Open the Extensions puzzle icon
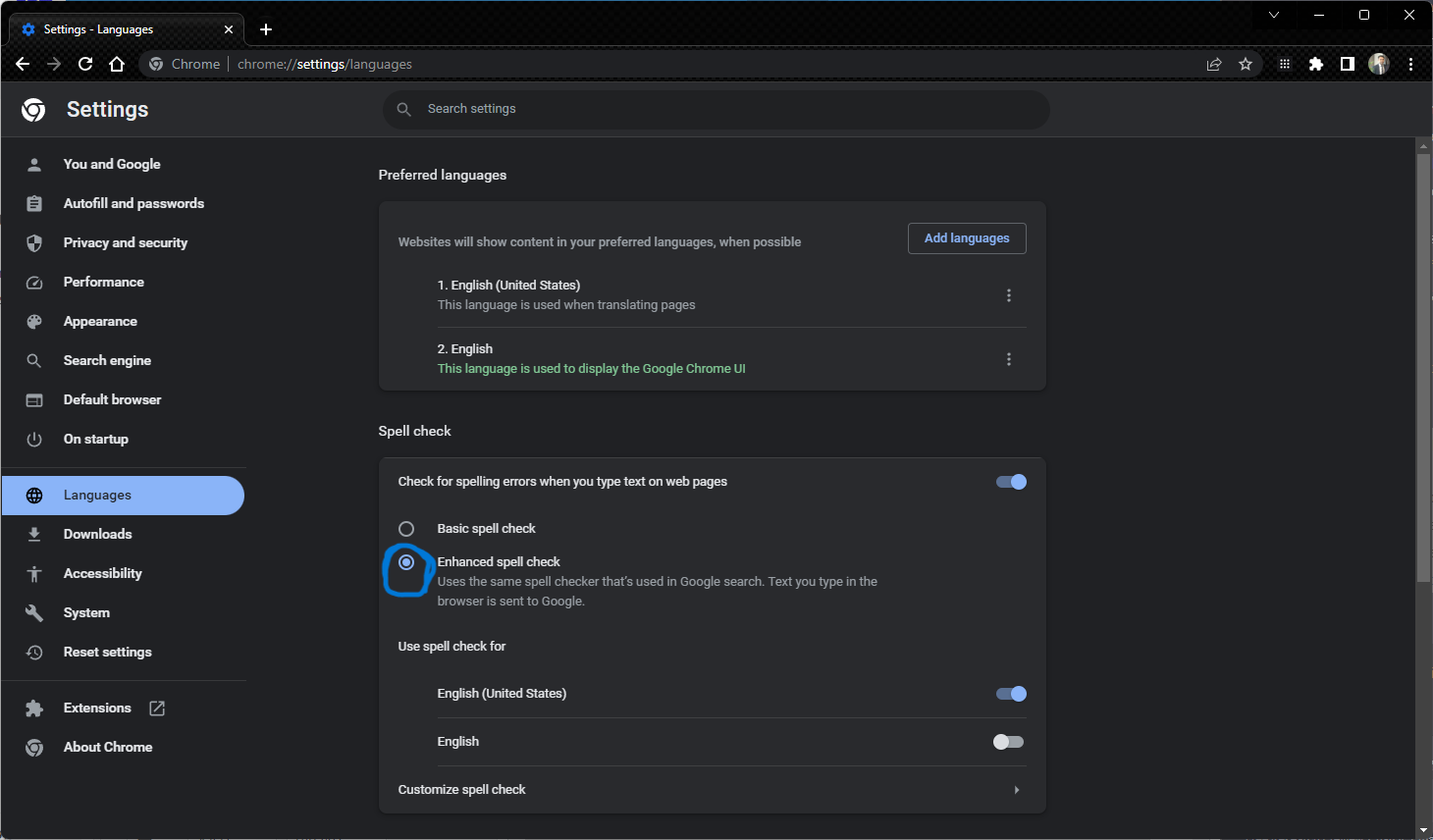1433x840 pixels. coord(1316,64)
